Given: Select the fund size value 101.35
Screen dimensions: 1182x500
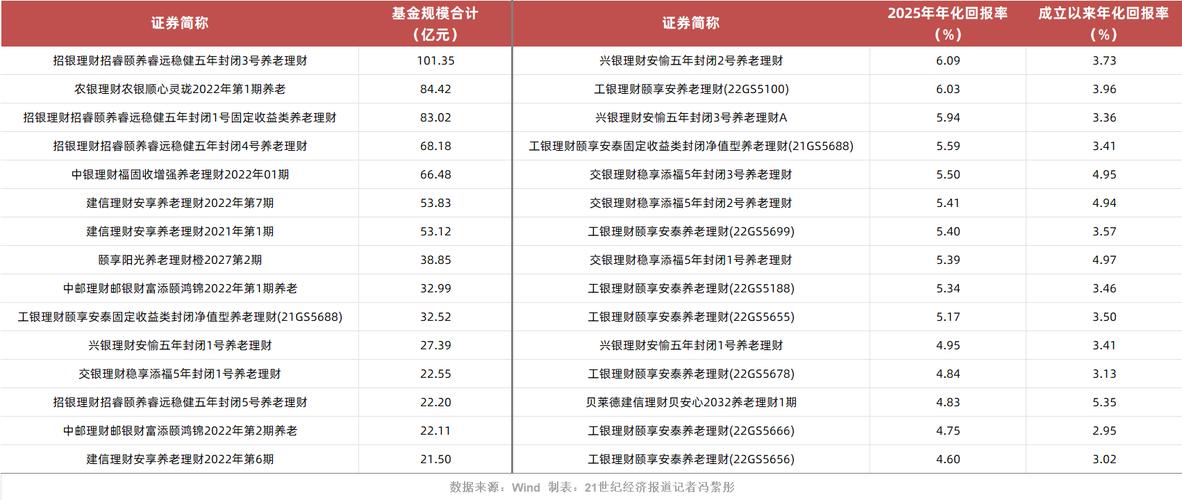Looking at the screenshot, I should click(x=435, y=61).
